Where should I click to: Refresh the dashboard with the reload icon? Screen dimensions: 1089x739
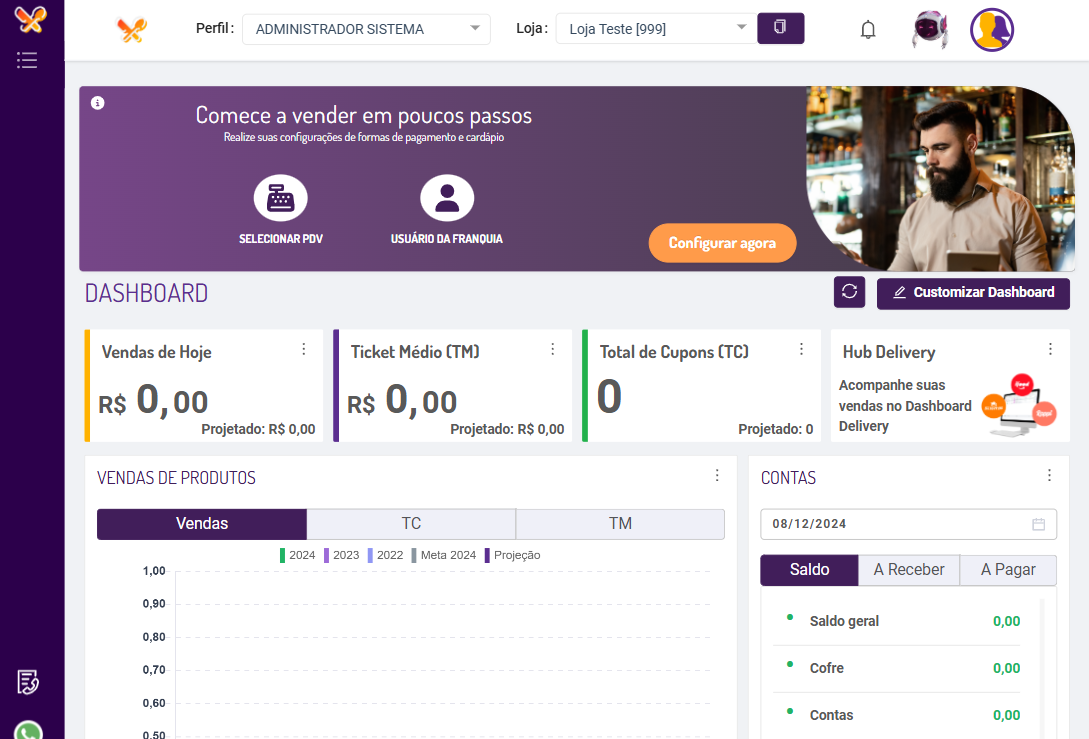(x=849, y=292)
